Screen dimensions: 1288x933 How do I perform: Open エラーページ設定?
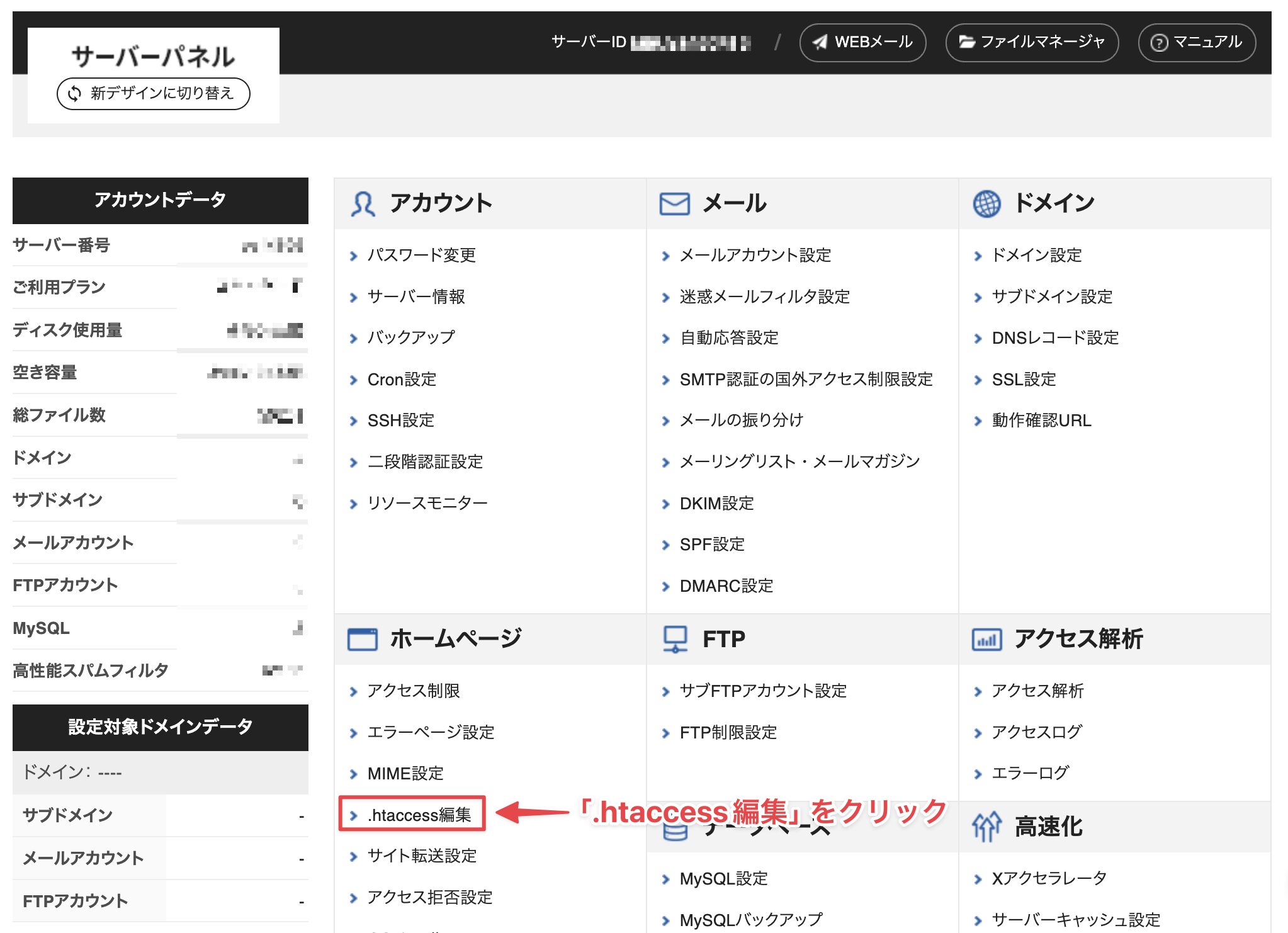click(x=431, y=732)
